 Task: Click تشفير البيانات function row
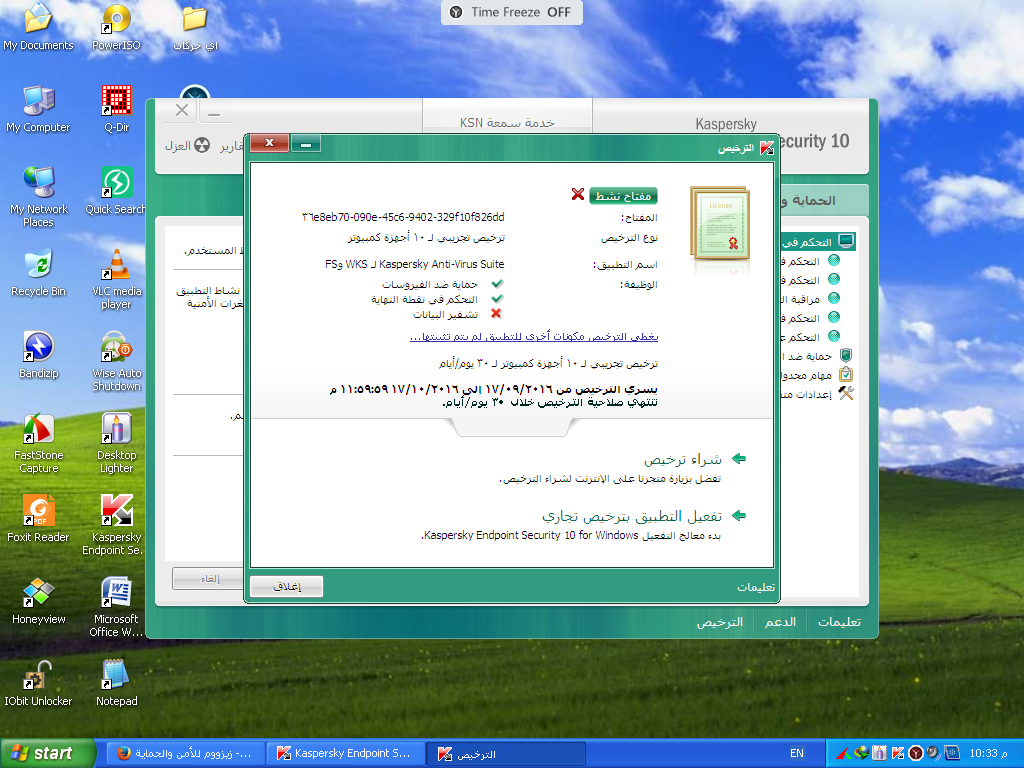click(x=457, y=314)
